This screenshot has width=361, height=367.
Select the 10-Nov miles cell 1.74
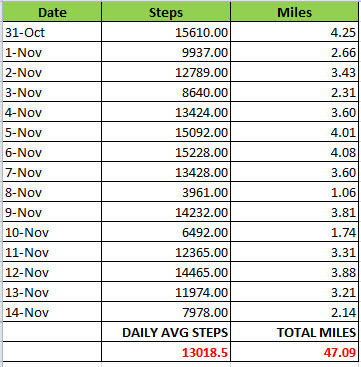pyautogui.click(x=294, y=232)
